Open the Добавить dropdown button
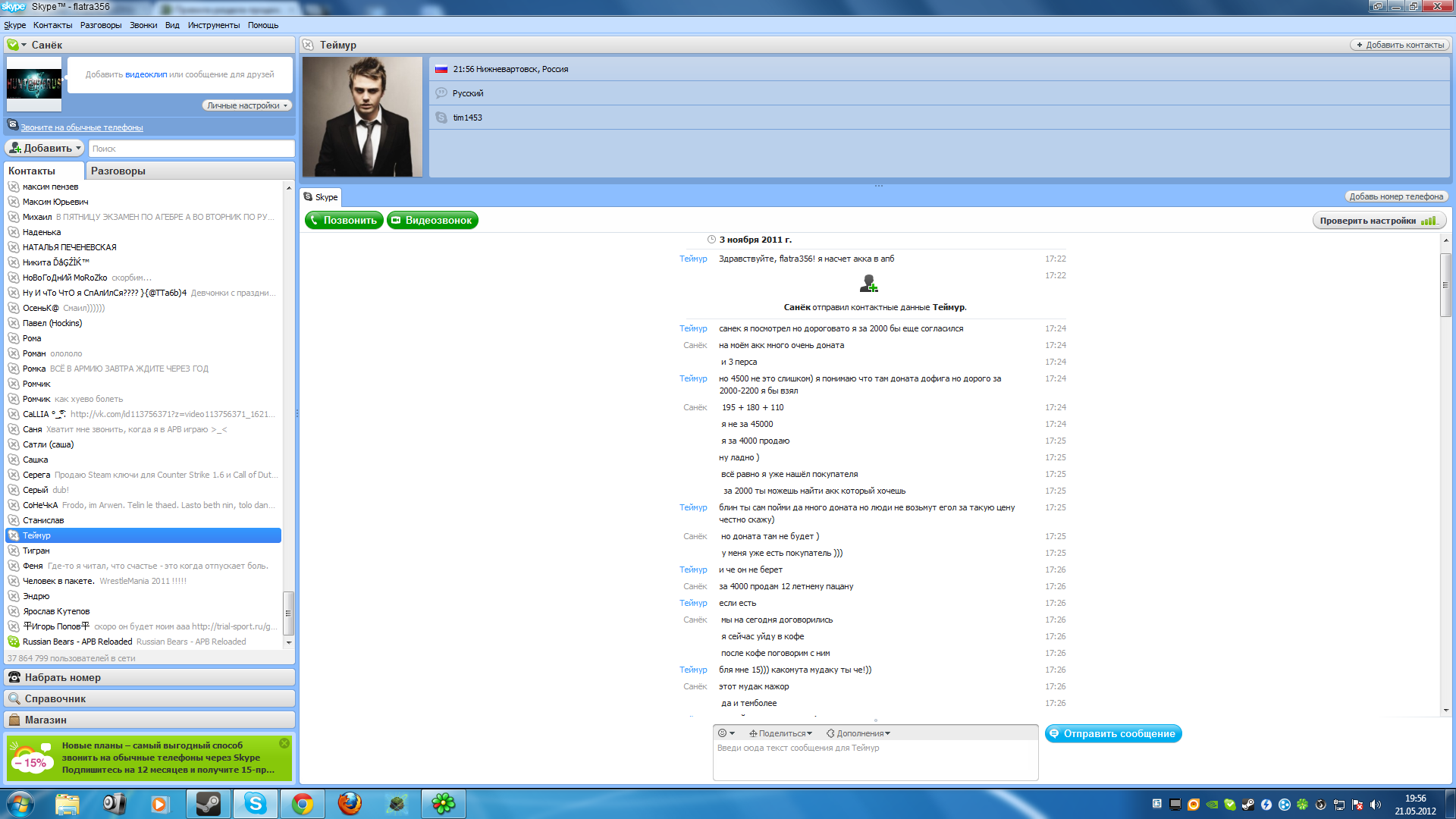The width and height of the screenshot is (1456, 819). (x=45, y=148)
